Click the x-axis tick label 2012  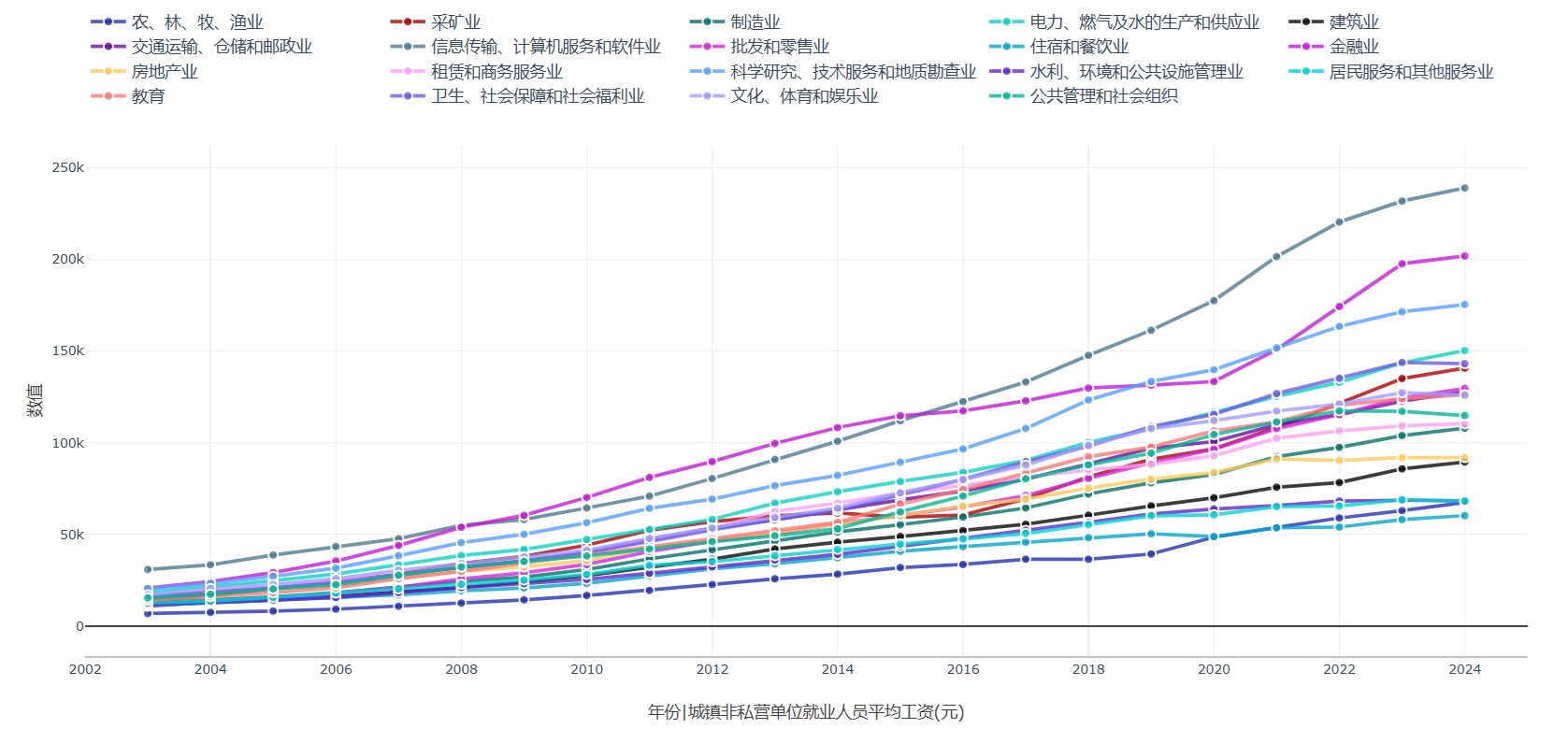pyautogui.click(x=712, y=669)
